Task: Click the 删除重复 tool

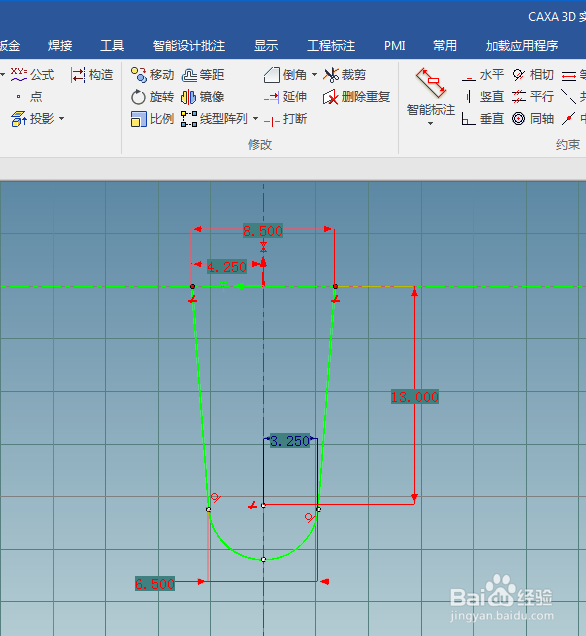Action: [x=356, y=97]
